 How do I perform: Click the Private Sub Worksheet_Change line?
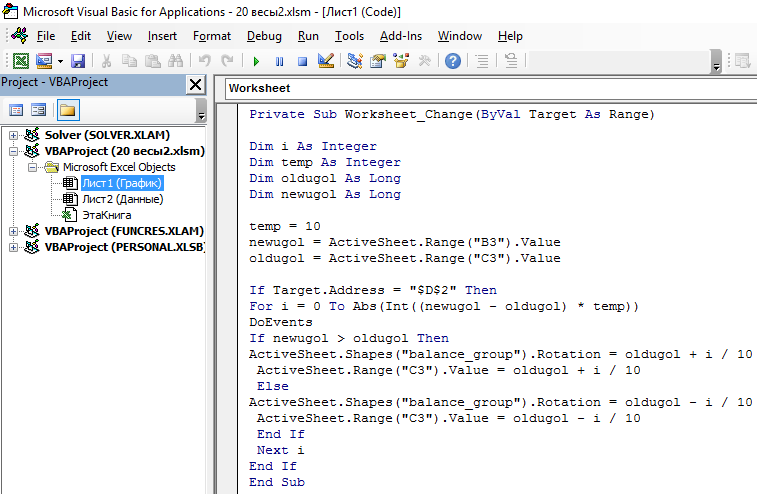tap(452, 114)
